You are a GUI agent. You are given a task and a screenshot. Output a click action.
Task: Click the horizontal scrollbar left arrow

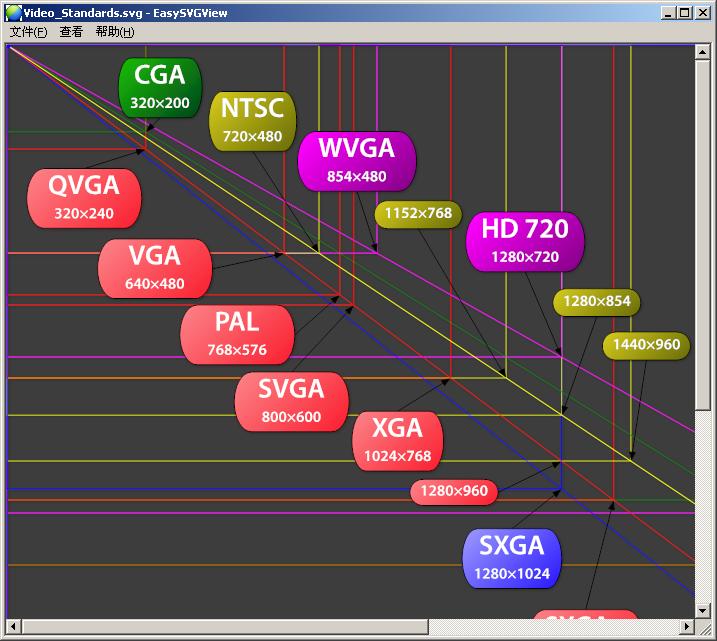pyautogui.click(x=14, y=627)
